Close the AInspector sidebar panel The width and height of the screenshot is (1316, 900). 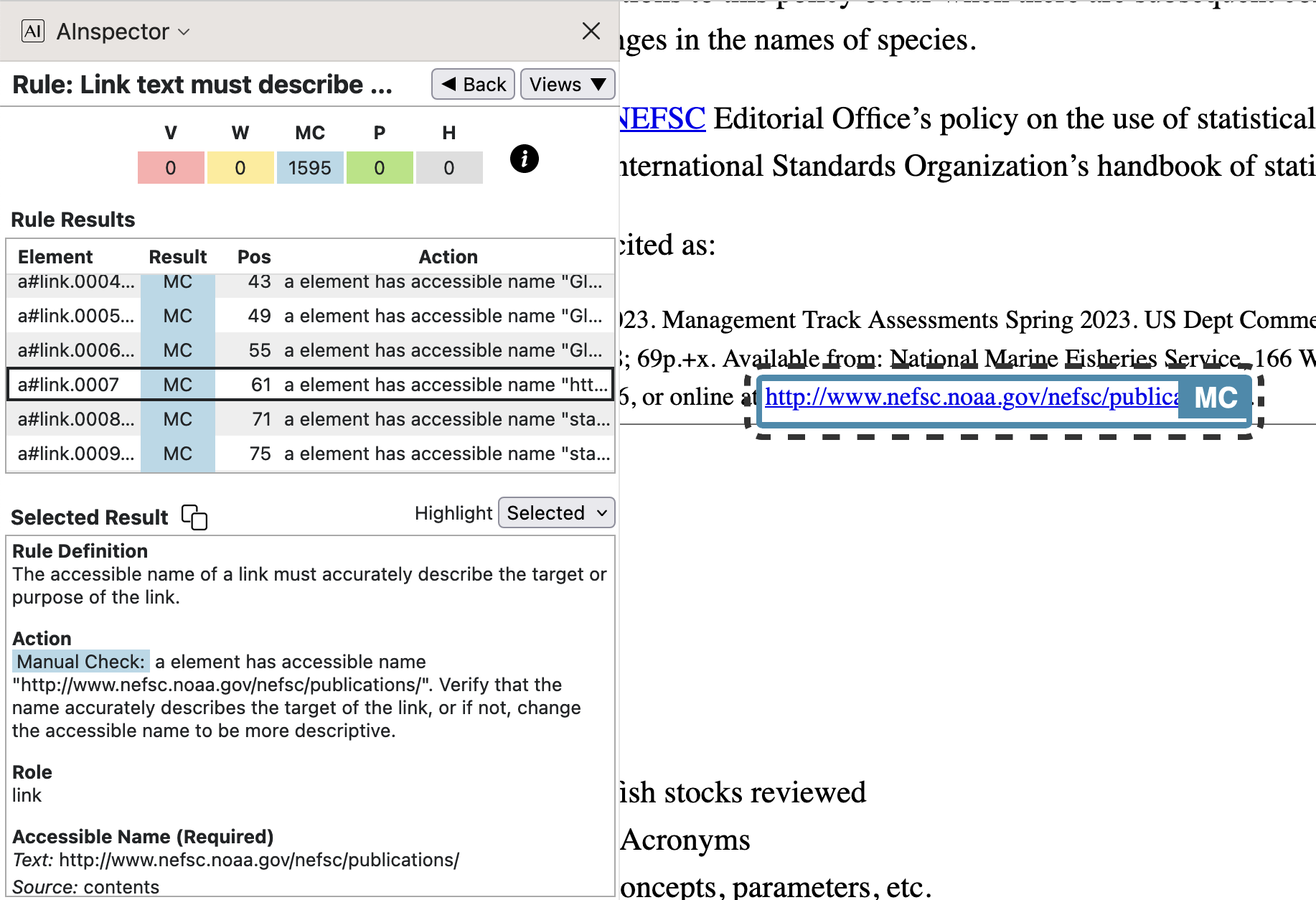pos(591,31)
